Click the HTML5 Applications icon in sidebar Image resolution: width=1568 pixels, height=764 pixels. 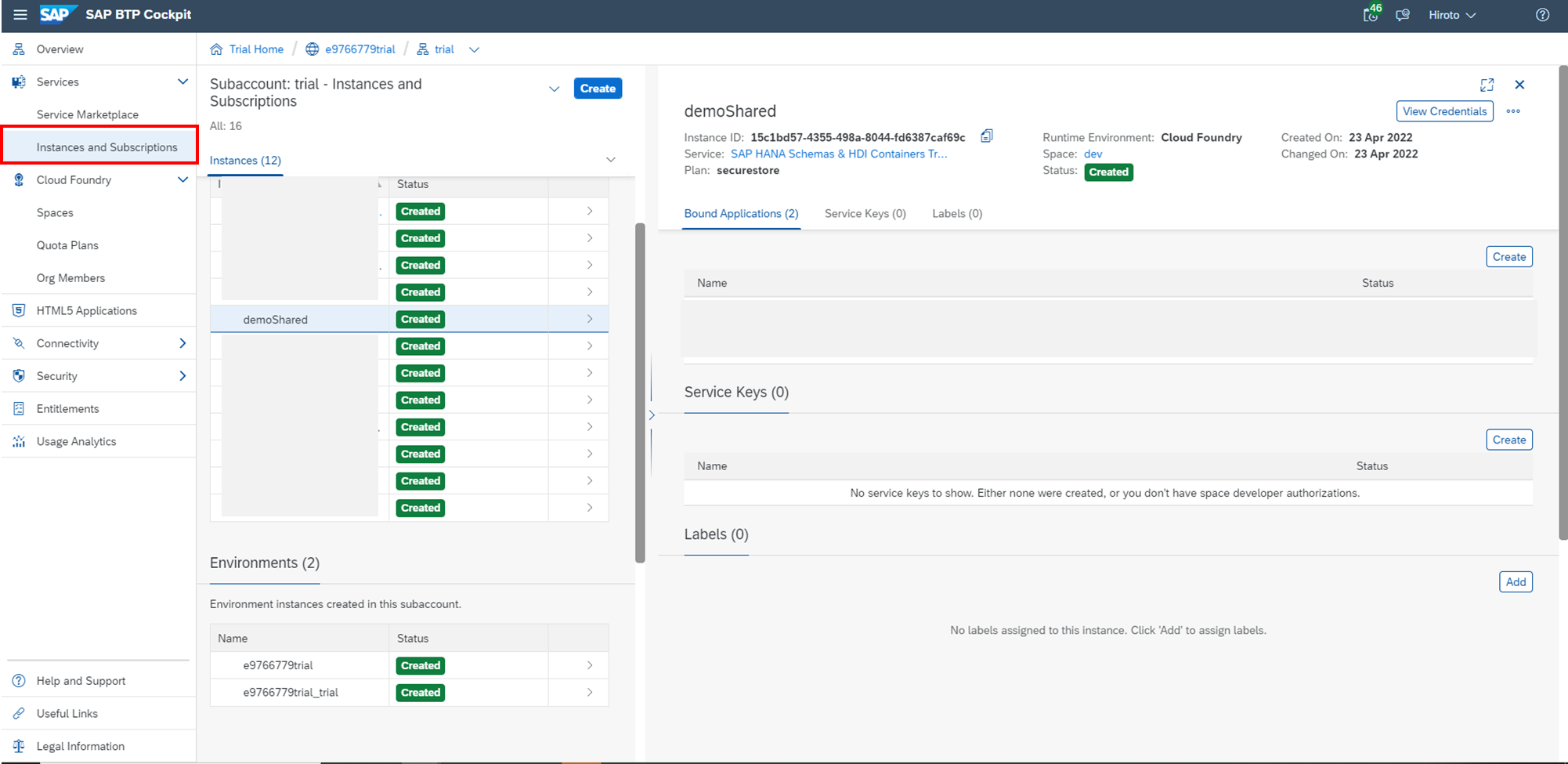click(x=18, y=310)
